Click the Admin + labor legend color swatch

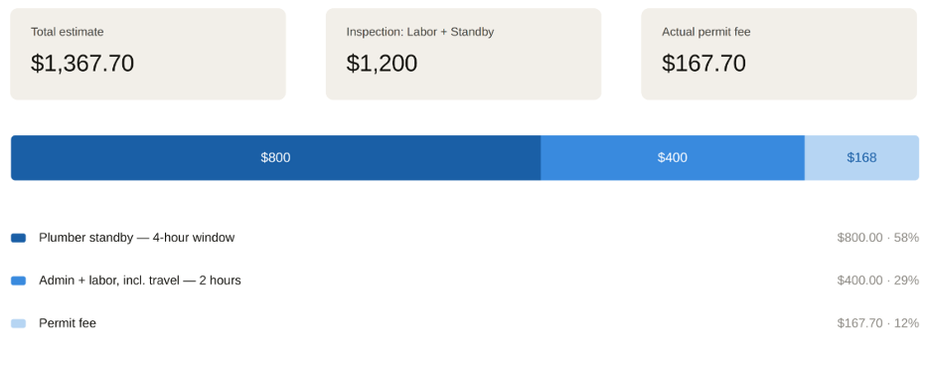[18, 281]
